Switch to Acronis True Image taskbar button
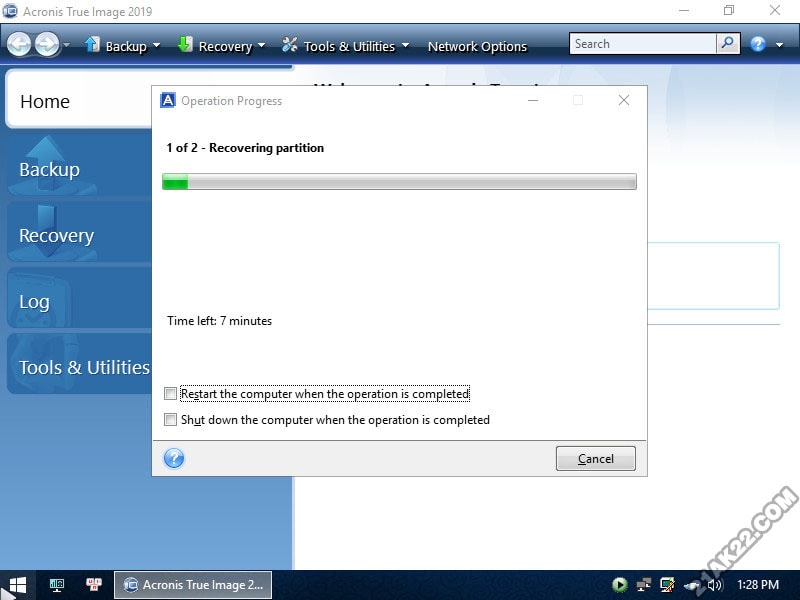The width and height of the screenshot is (800, 600). [x=193, y=585]
